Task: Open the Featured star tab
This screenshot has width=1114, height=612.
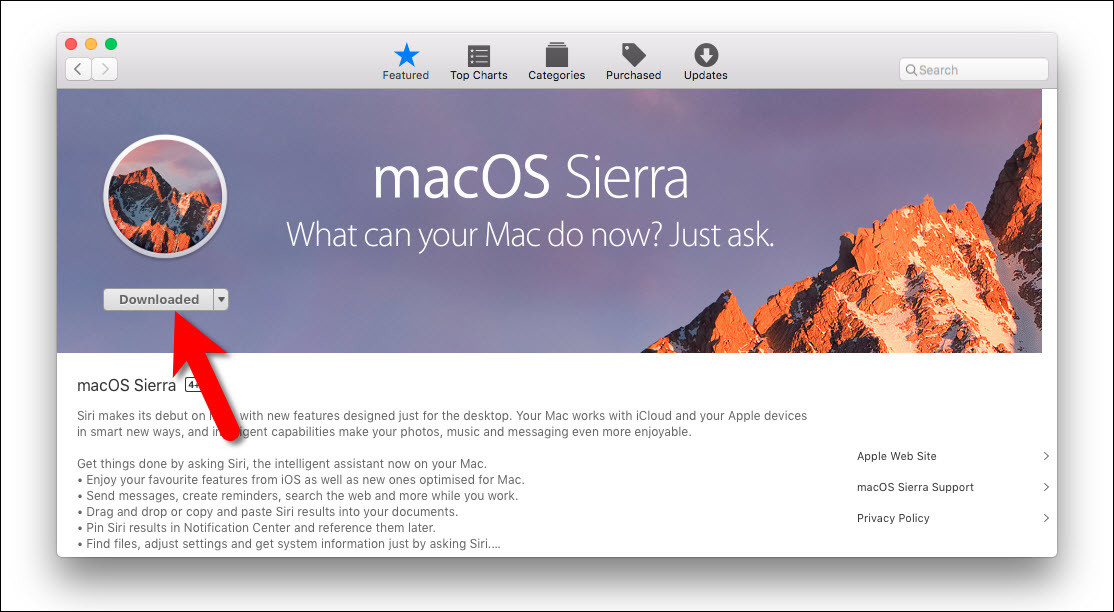Action: [406, 62]
